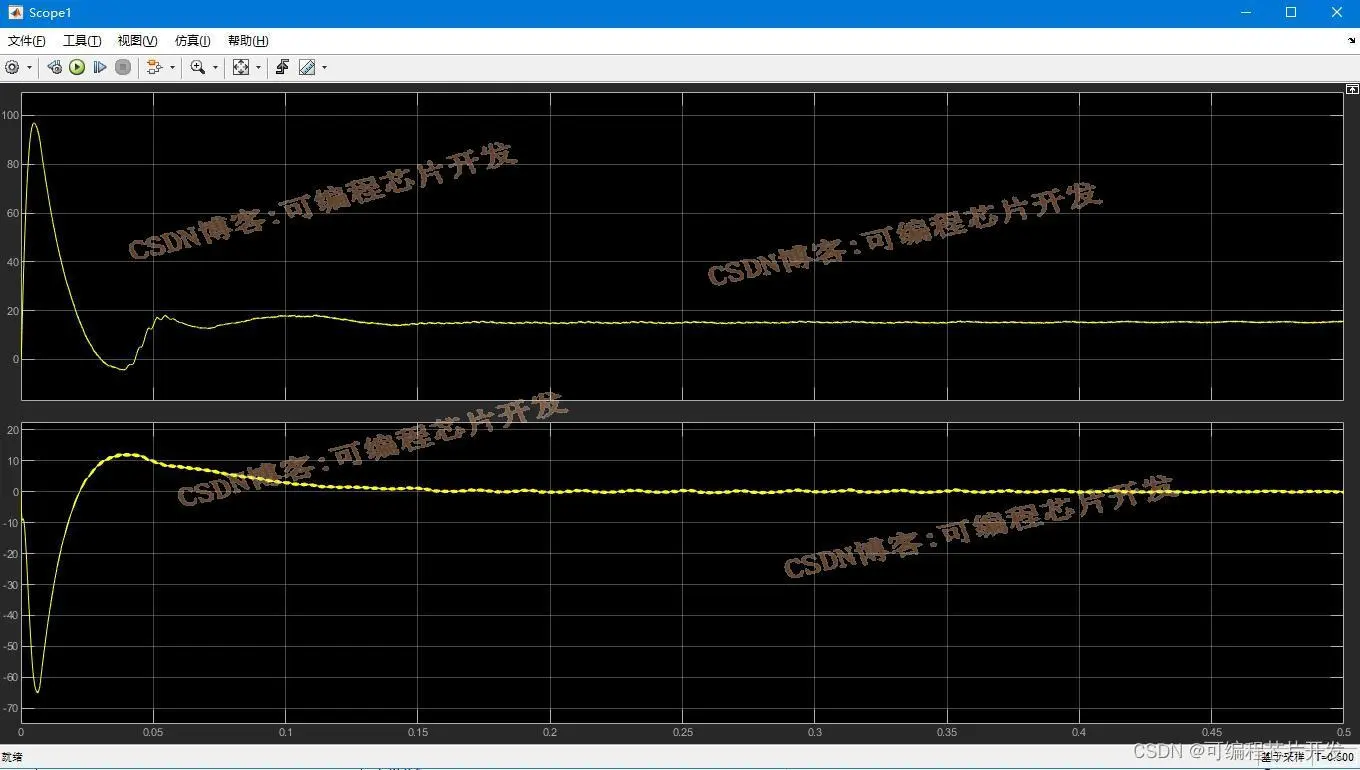Maximize axes using the small plot corner icon
The image size is (1360, 770).
click(1352, 89)
